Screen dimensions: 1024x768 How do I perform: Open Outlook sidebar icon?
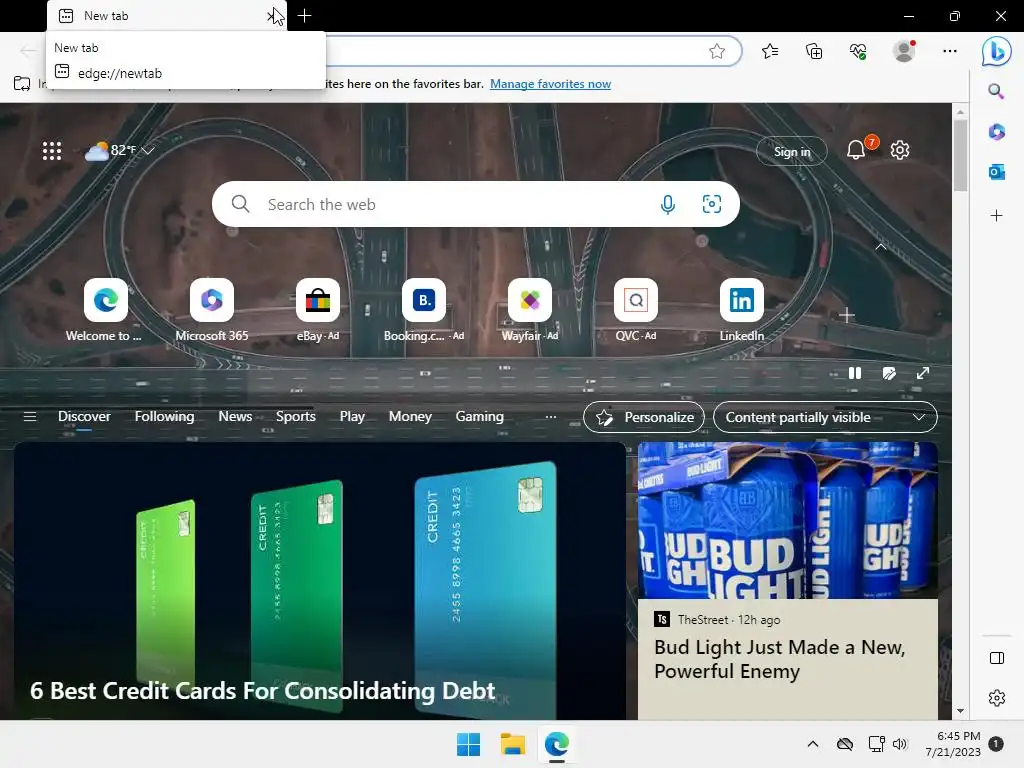(997, 172)
